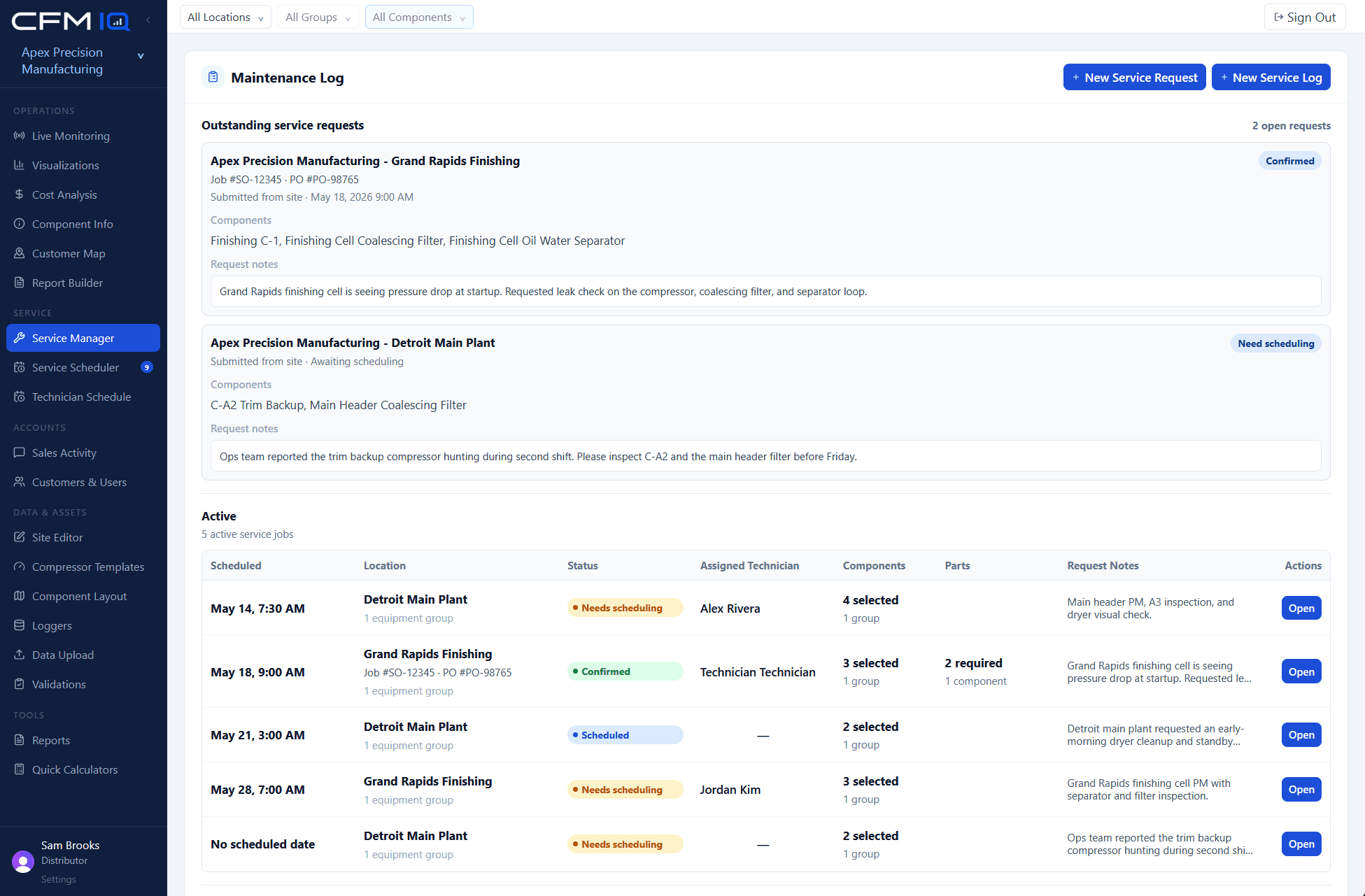
Task: Click the Customers & Users people icon
Action: click(x=20, y=482)
